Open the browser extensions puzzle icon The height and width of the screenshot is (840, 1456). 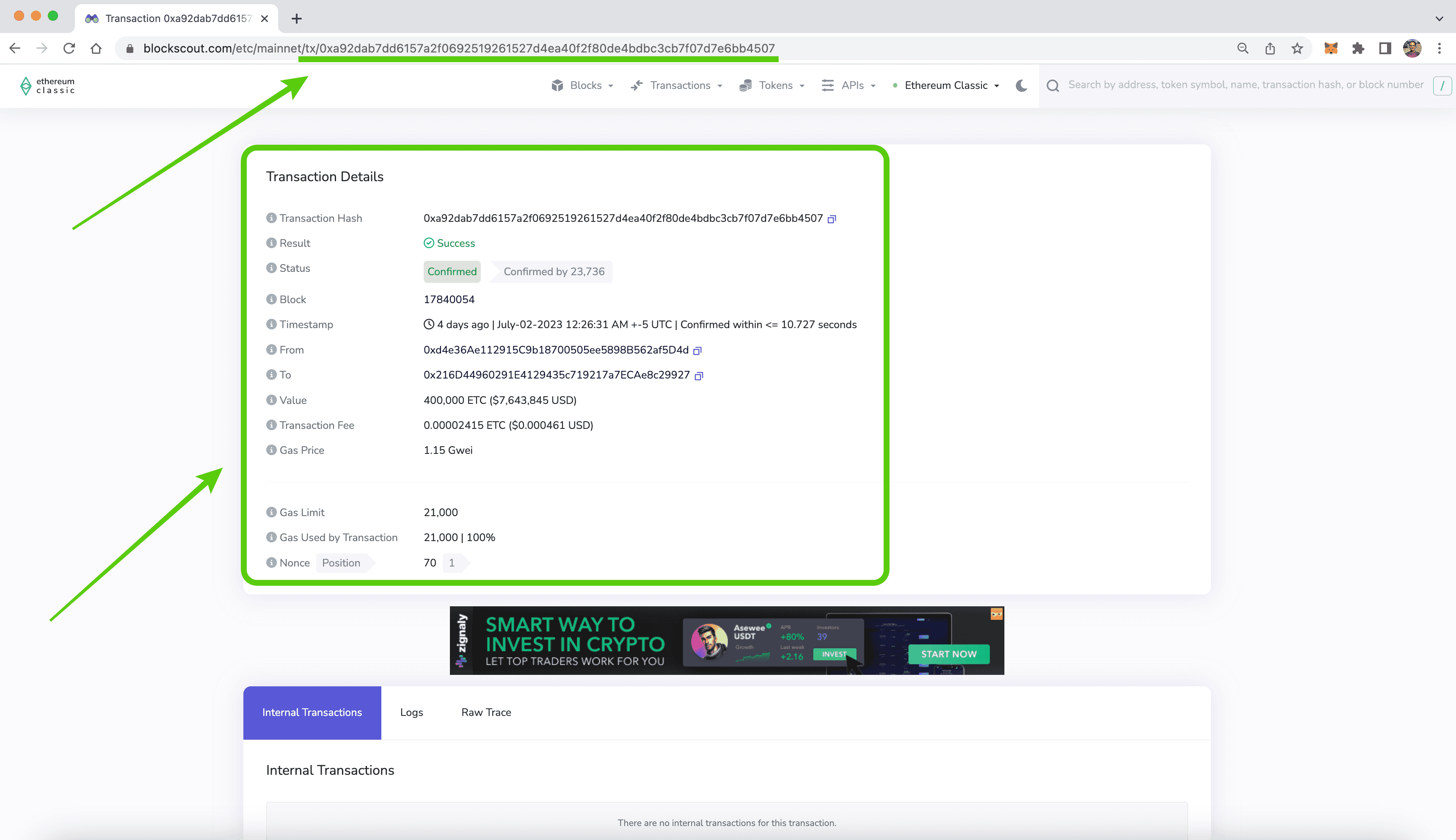coord(1358,48)
